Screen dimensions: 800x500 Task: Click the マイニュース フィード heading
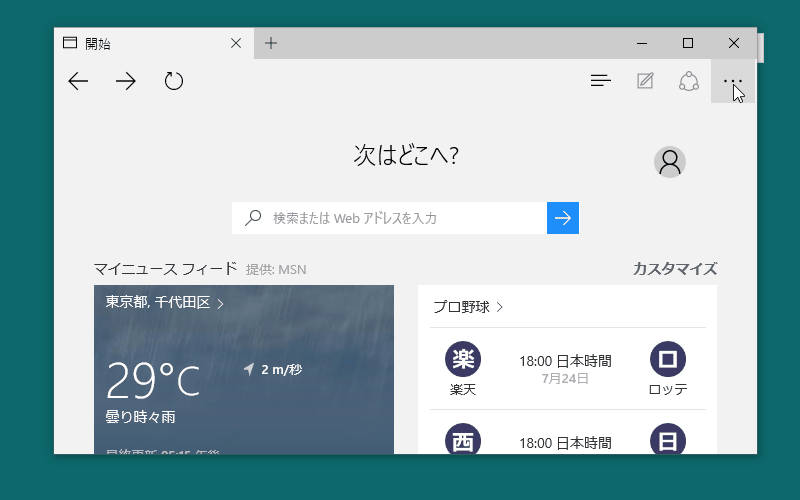pos(166,268)
